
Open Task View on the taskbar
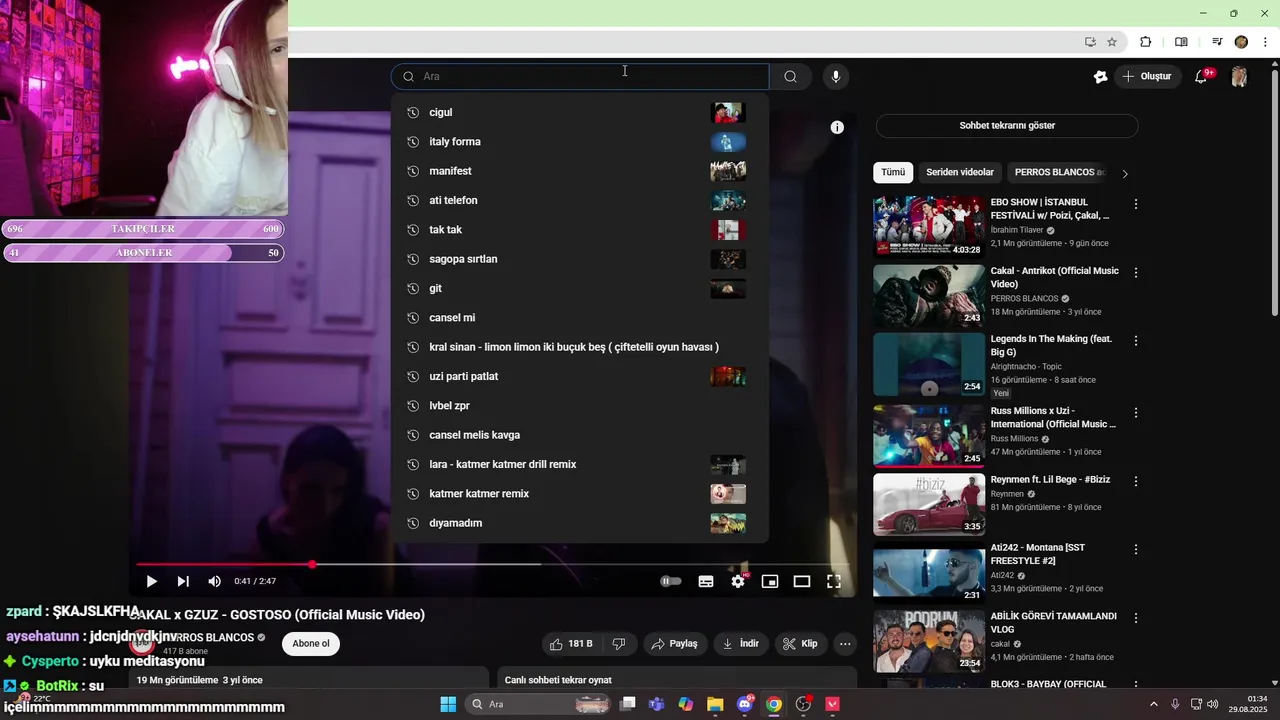[627, 704]
